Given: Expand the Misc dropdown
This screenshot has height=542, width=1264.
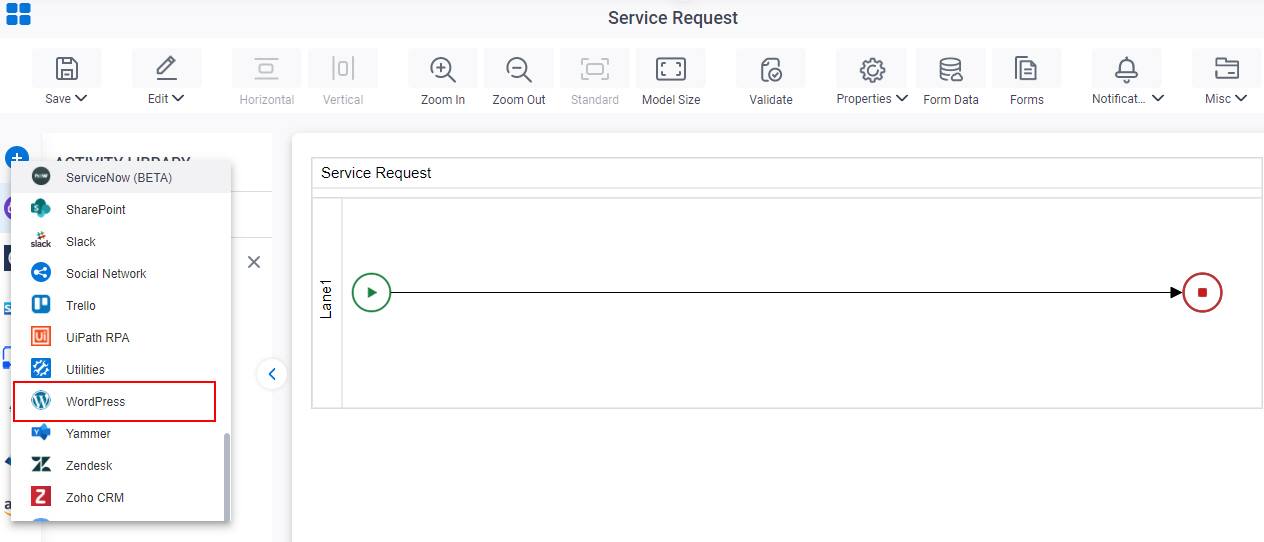Looking at the screenshot, I should click(1241, 98).
